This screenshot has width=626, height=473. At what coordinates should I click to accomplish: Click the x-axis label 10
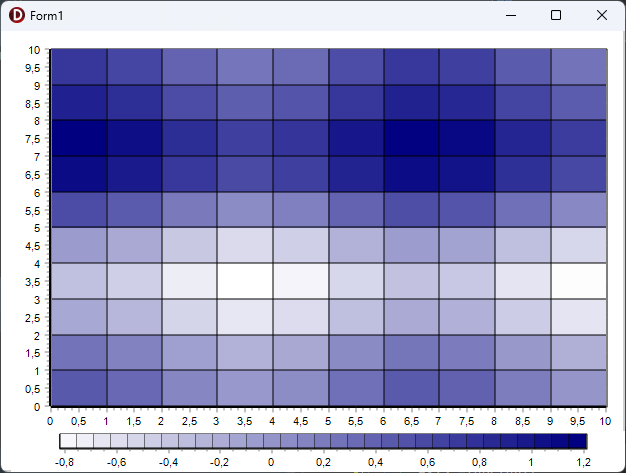[605, 421]
